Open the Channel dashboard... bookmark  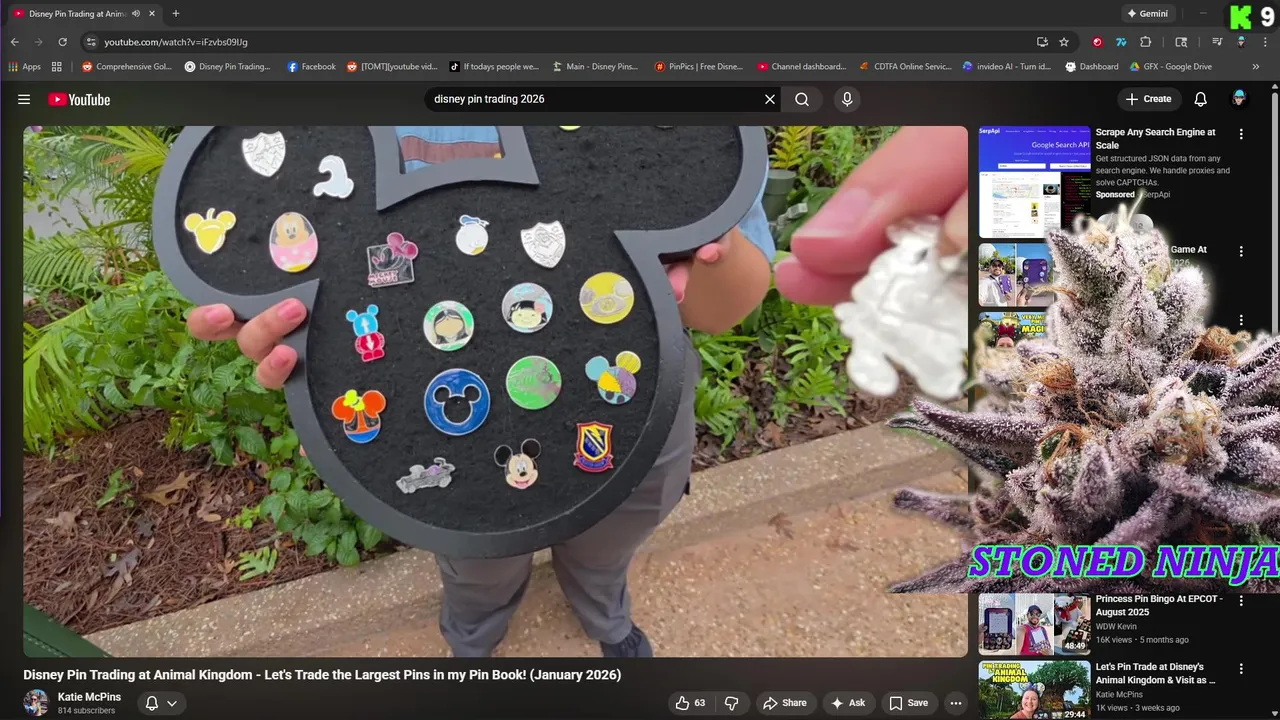coord(802,67)
